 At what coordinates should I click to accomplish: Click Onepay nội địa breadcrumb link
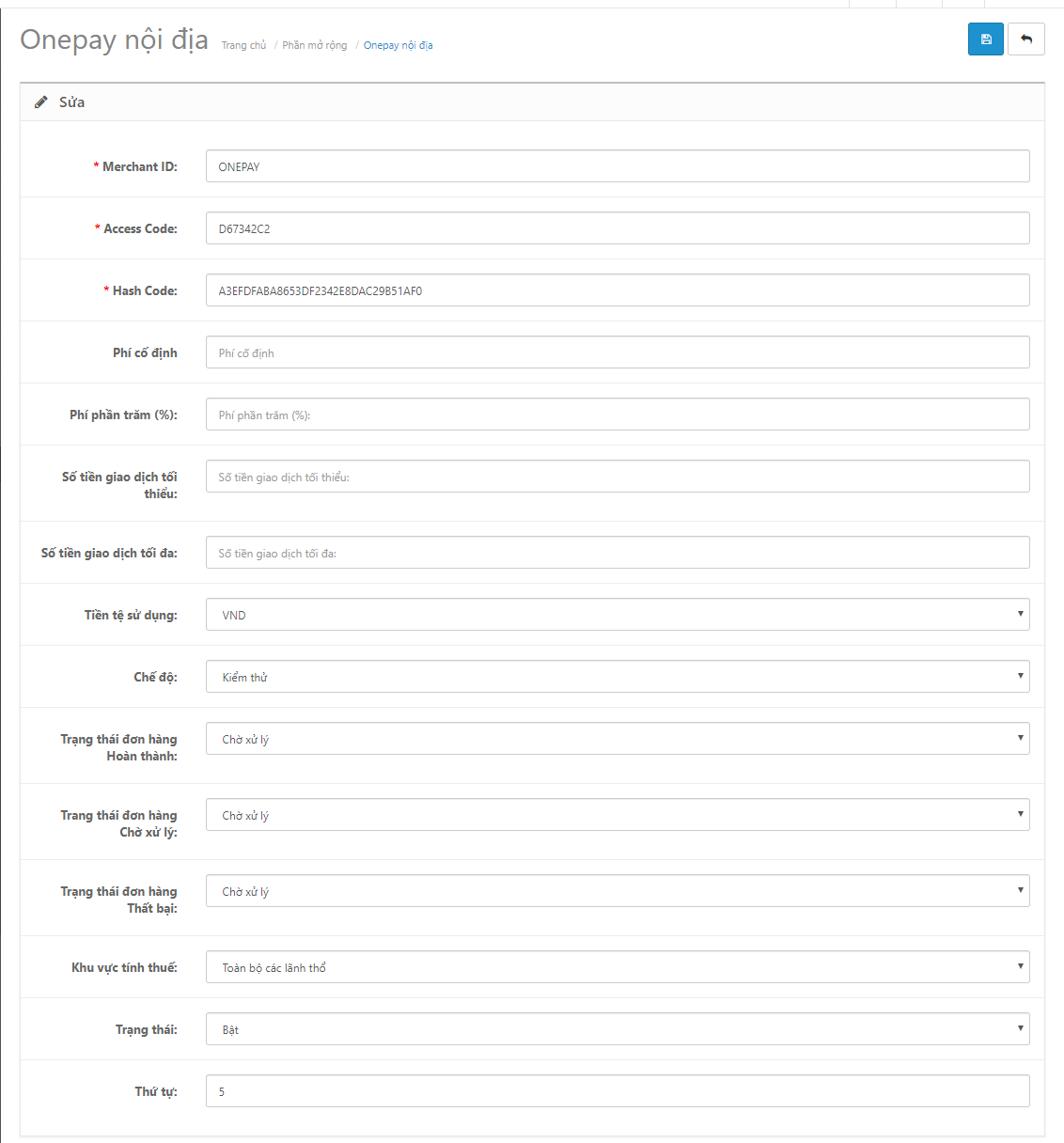tap(399, 45)
